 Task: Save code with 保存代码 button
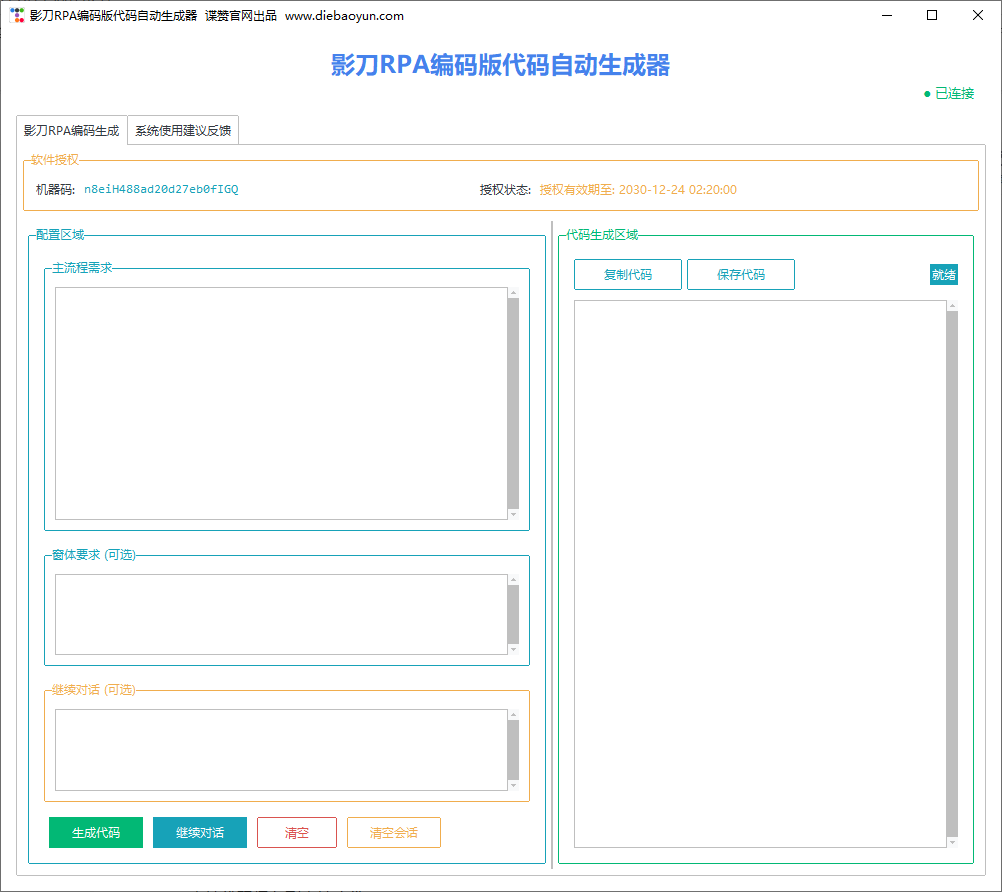click(741, 275)
